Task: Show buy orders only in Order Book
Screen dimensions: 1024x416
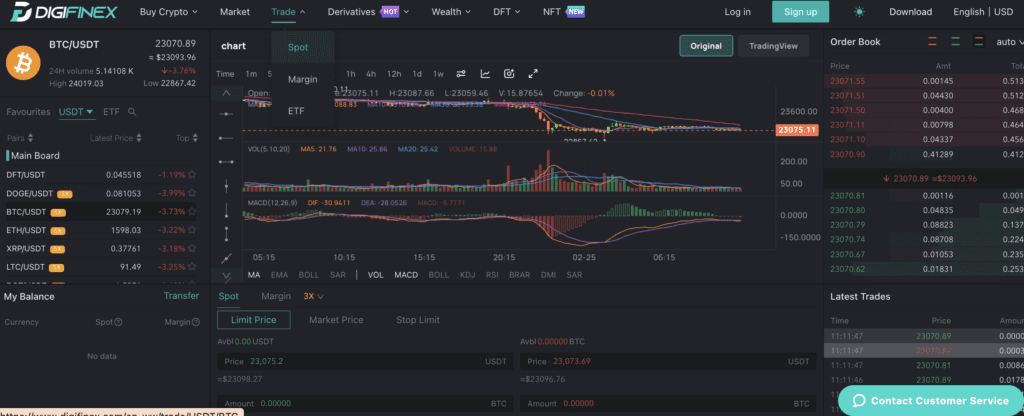Action: [955, 41]
